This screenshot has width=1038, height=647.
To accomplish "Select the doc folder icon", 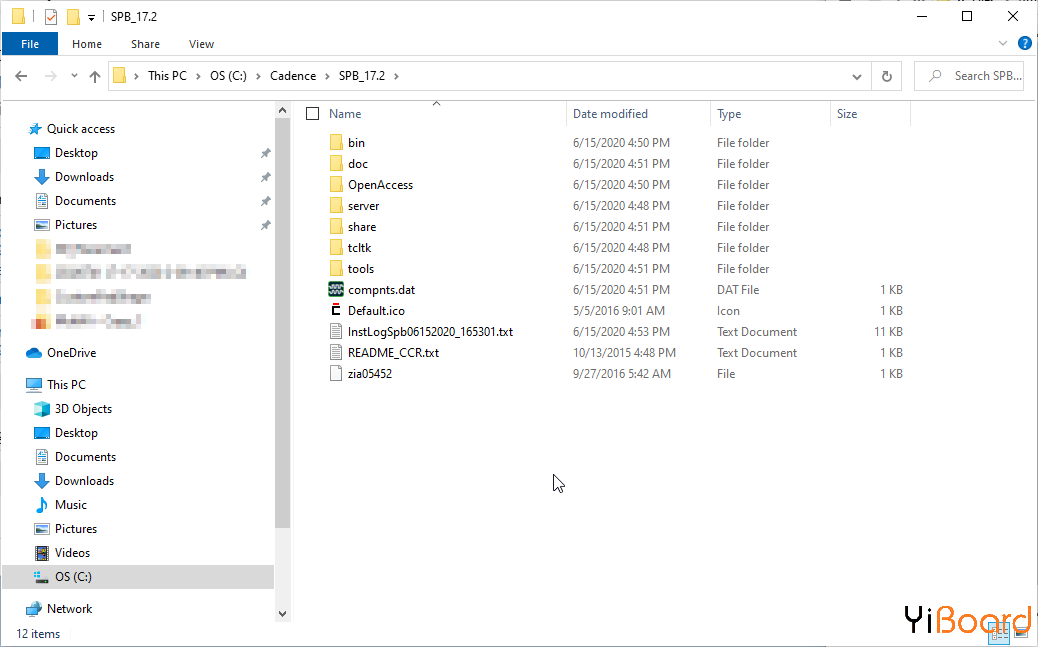I will point(336,164).
